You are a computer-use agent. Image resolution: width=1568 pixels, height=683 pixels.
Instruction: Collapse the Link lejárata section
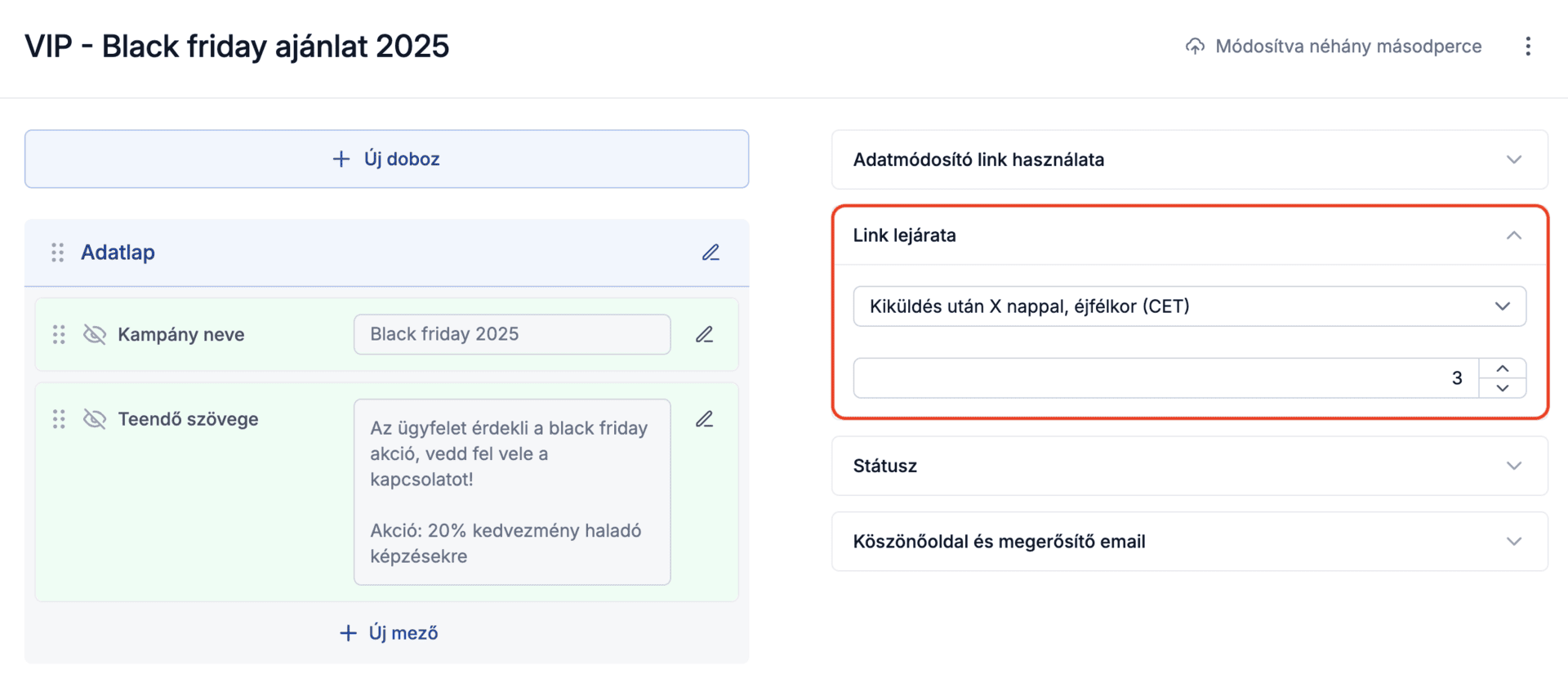(1513, 235)
